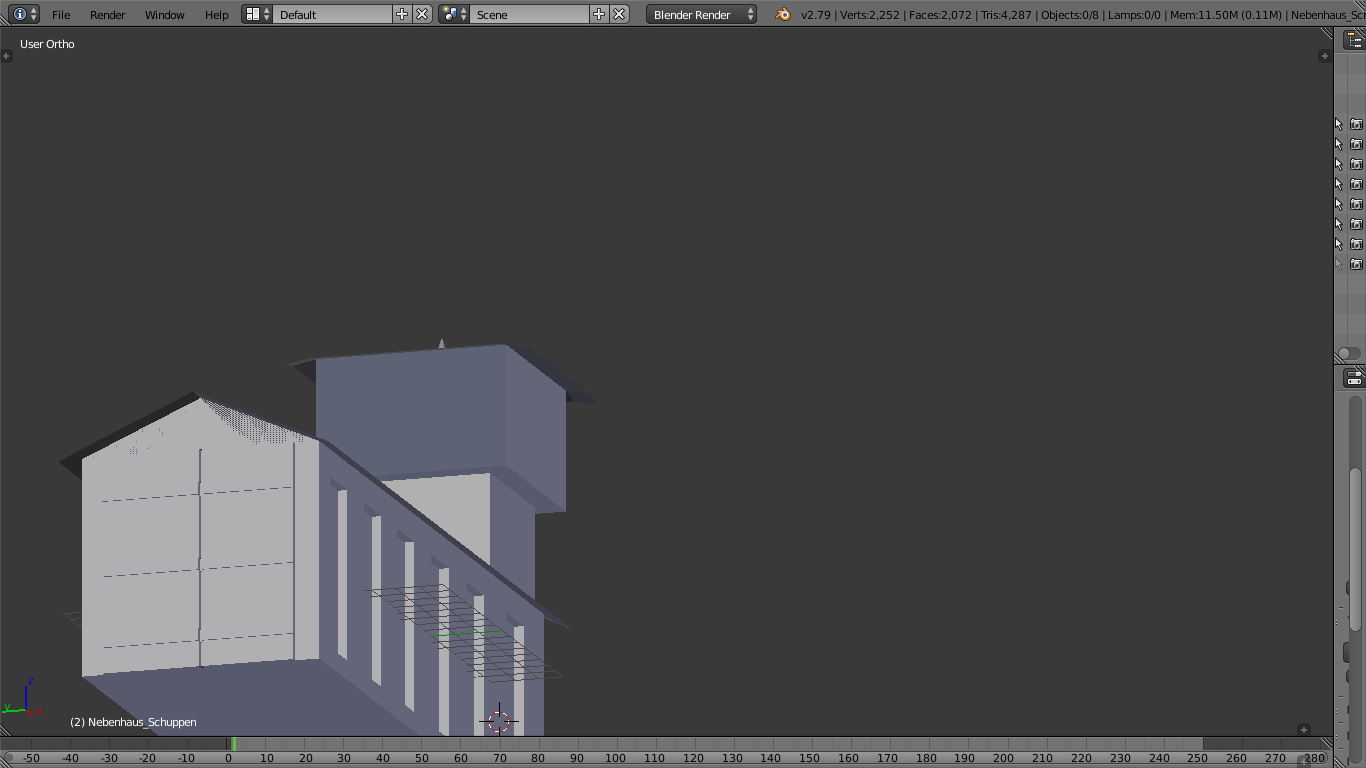Click the Blender logo icon
1366x768 pixels.
tap(783, 14)
